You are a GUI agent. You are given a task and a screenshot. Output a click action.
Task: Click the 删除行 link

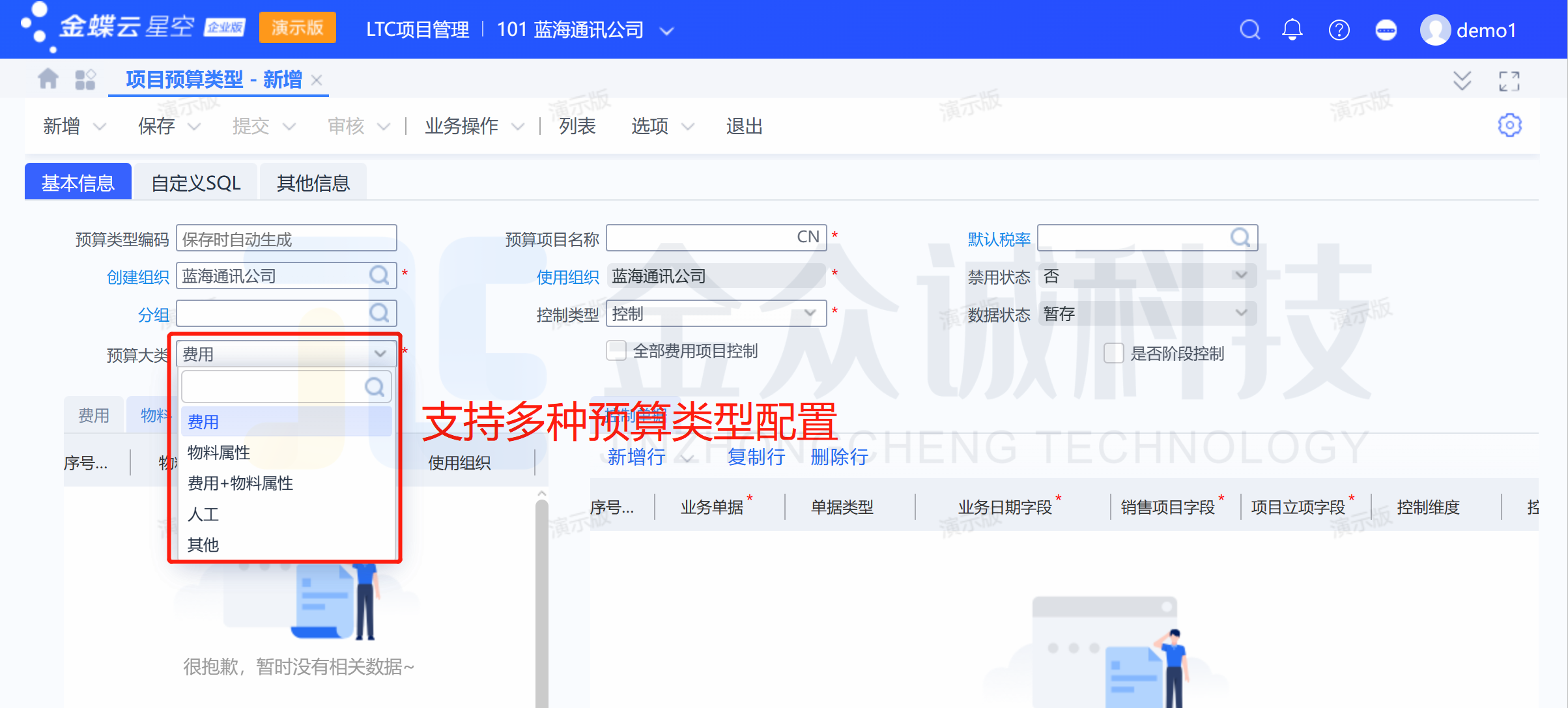tap(839, 457)
